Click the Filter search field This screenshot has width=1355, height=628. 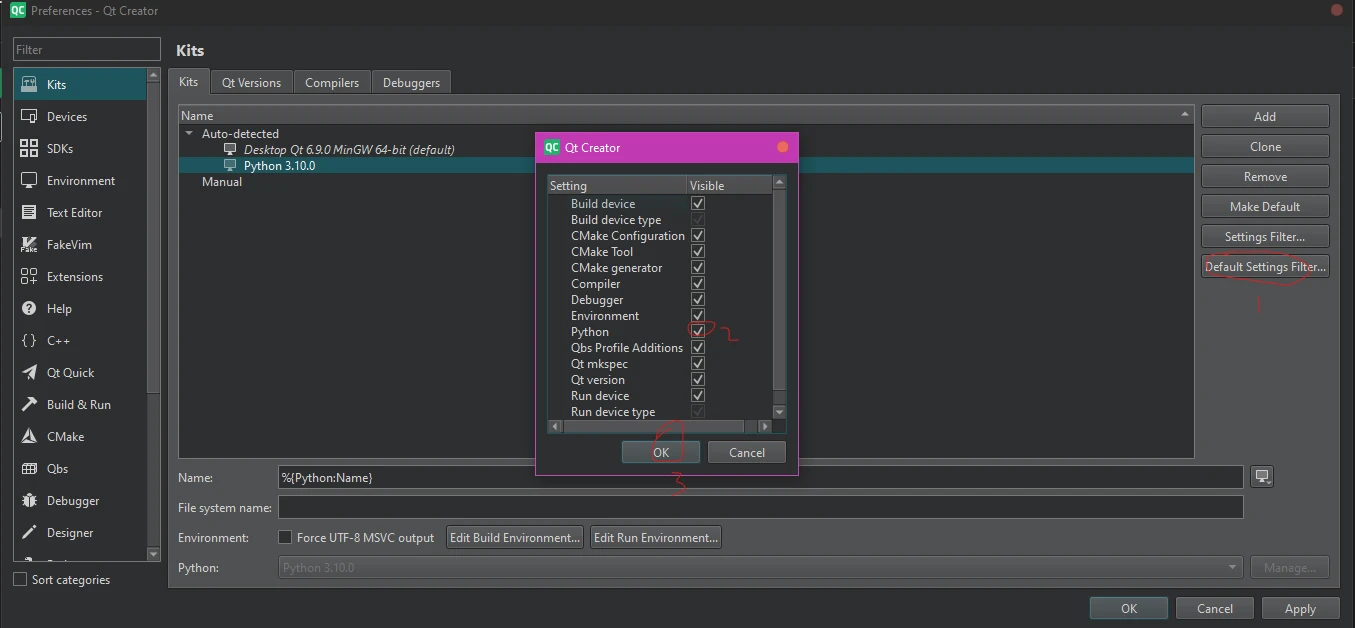click(87, 49)
